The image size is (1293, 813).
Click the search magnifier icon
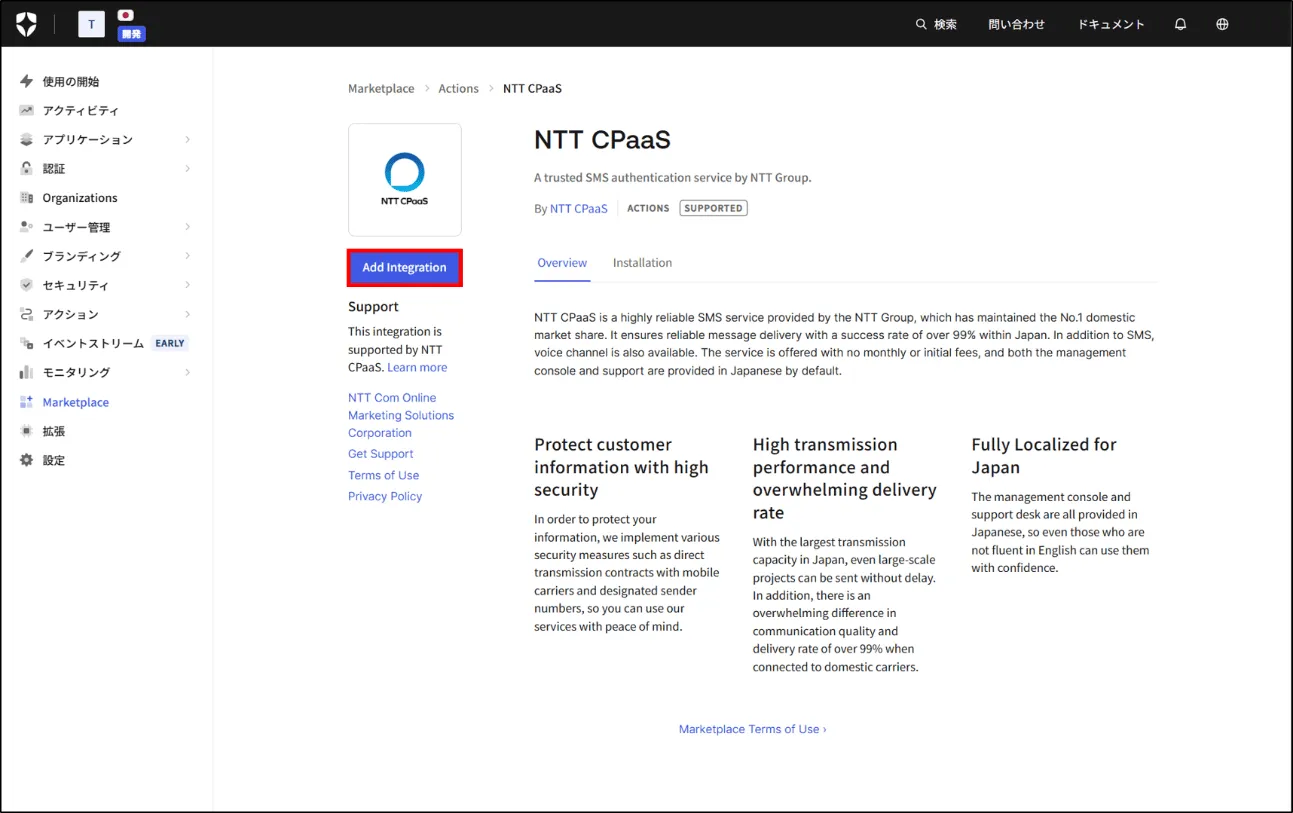pyautogui.click(x=921, y=24)
